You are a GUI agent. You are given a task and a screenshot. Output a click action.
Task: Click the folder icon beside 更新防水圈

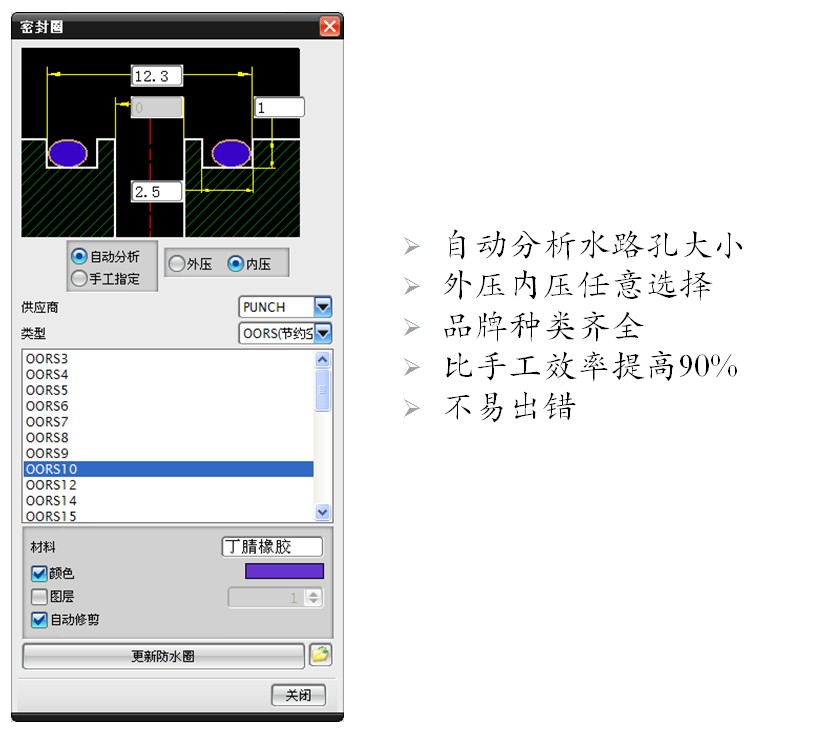coord(321,656)
